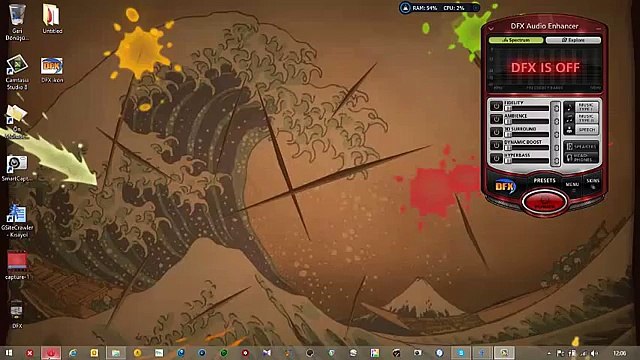Show hidden tray icons arrow
This screenshot has width=640, height=360.
coord(549,353)
